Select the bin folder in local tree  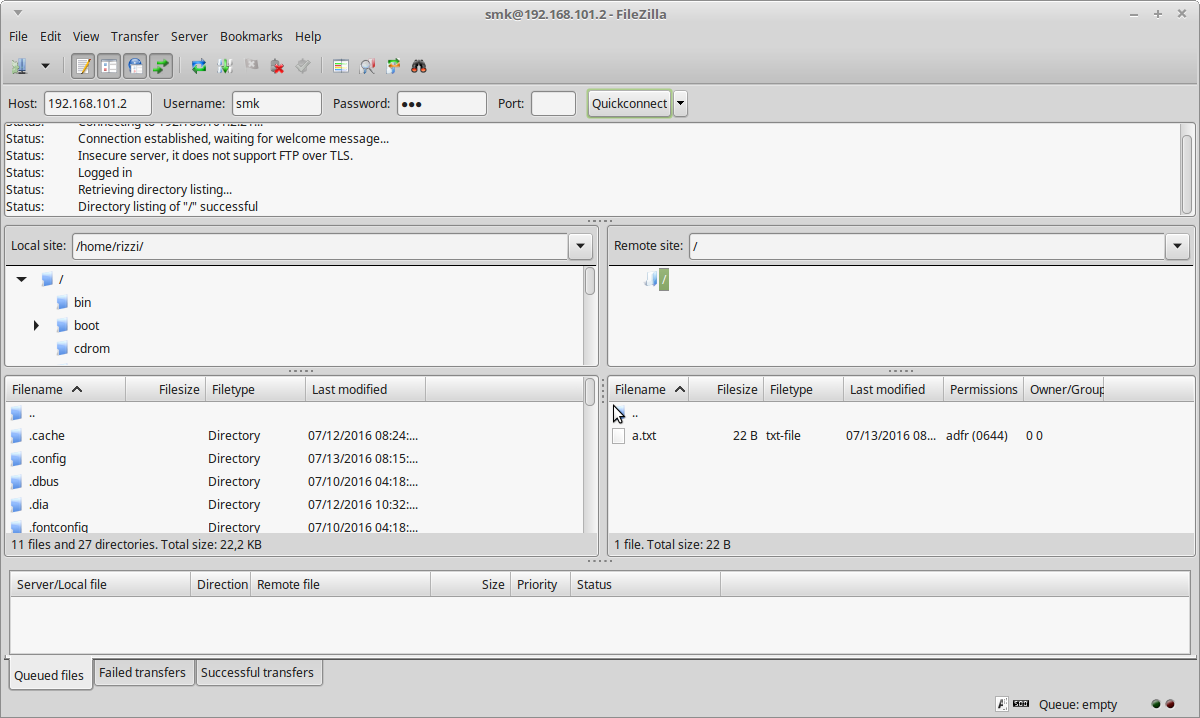point(82,303)
